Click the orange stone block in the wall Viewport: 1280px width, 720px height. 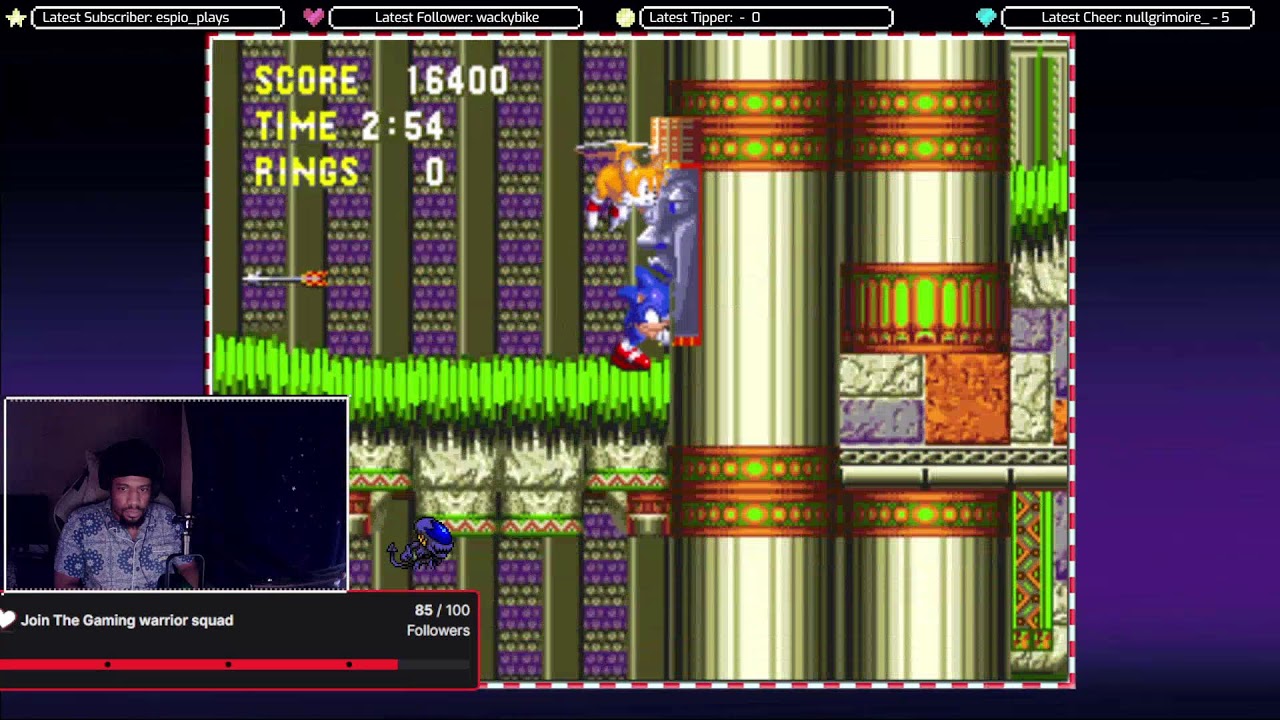[x=966, y=398]
